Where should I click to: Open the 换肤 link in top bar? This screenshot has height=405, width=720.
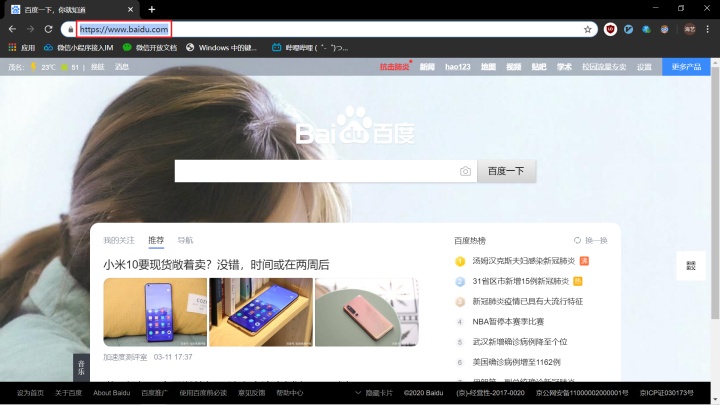pyautogui.click(x=98, y=67)
